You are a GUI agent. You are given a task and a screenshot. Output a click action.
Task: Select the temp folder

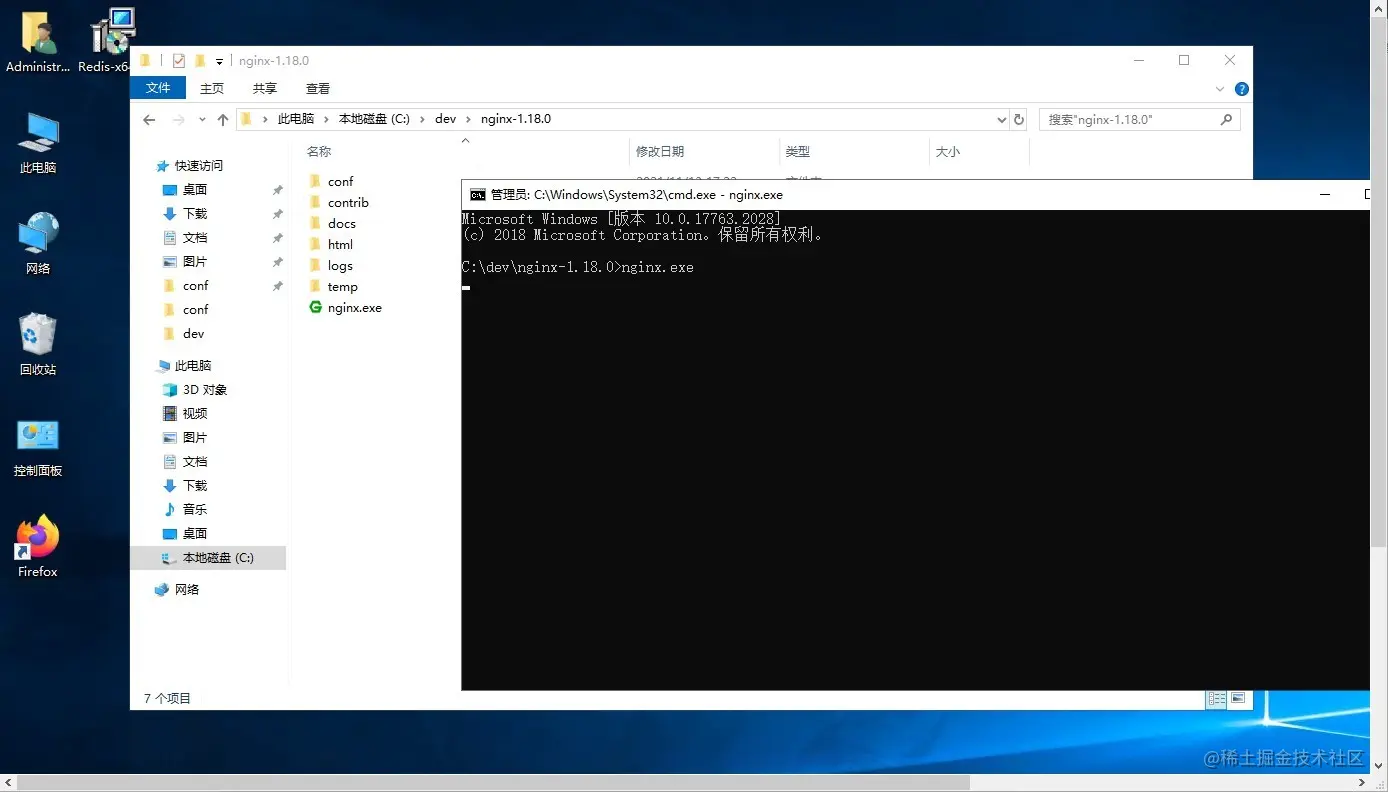pyautogui.click(x=342, y=287)
